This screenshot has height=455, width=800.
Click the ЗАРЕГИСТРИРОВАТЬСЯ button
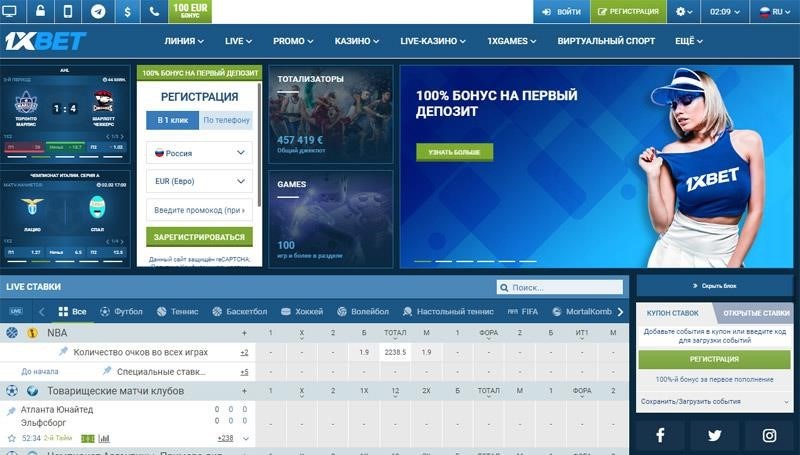click(x=199, y=237)
